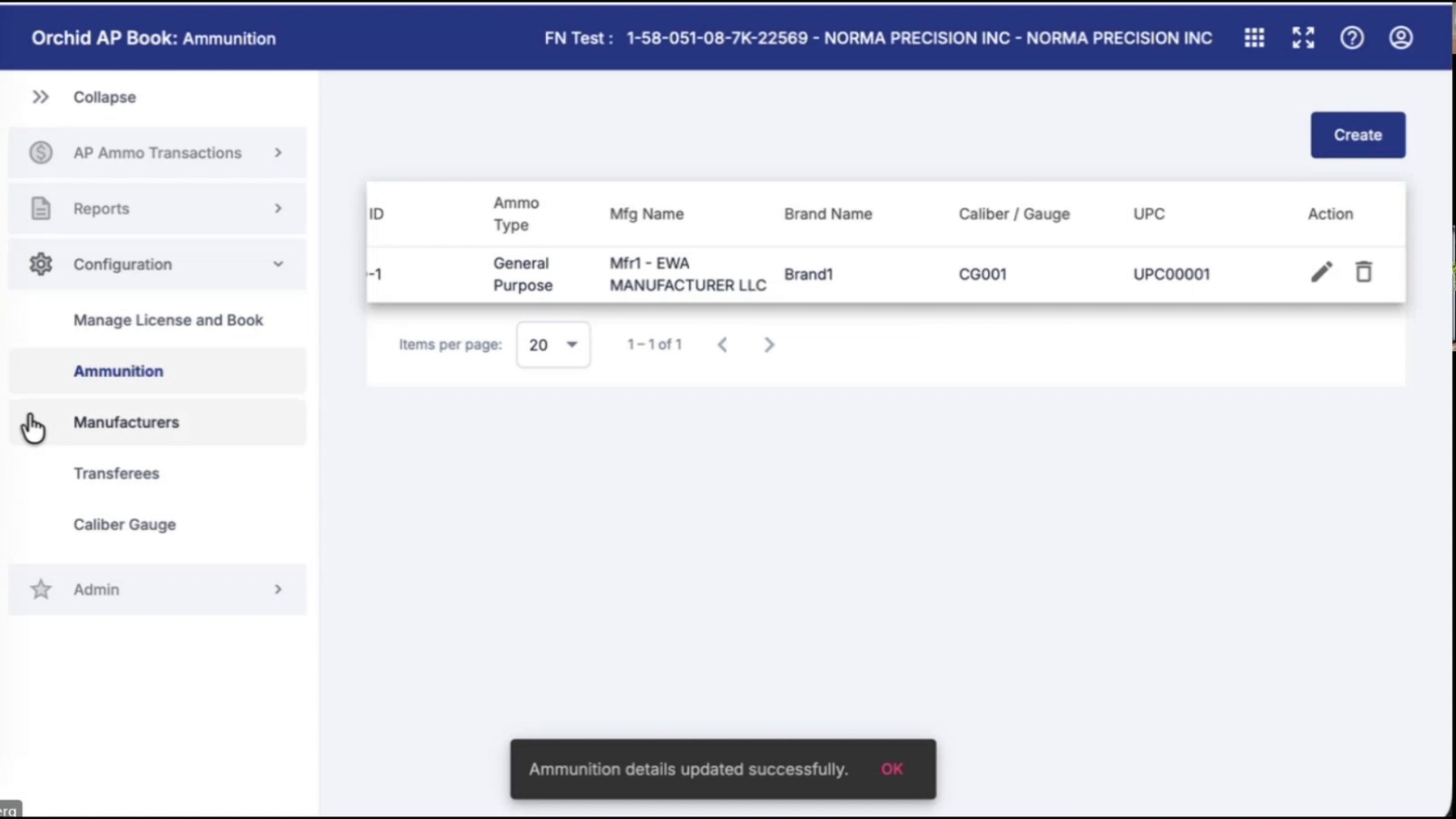The height and width of the screenshot is (819, 1456).
Task: Expand the AP Ammo Transactions section
Action: (x=278, y=152)
